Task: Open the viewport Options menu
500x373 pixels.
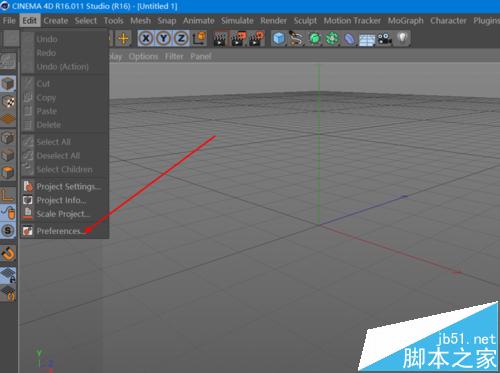Action: click(x=143, y=57)
